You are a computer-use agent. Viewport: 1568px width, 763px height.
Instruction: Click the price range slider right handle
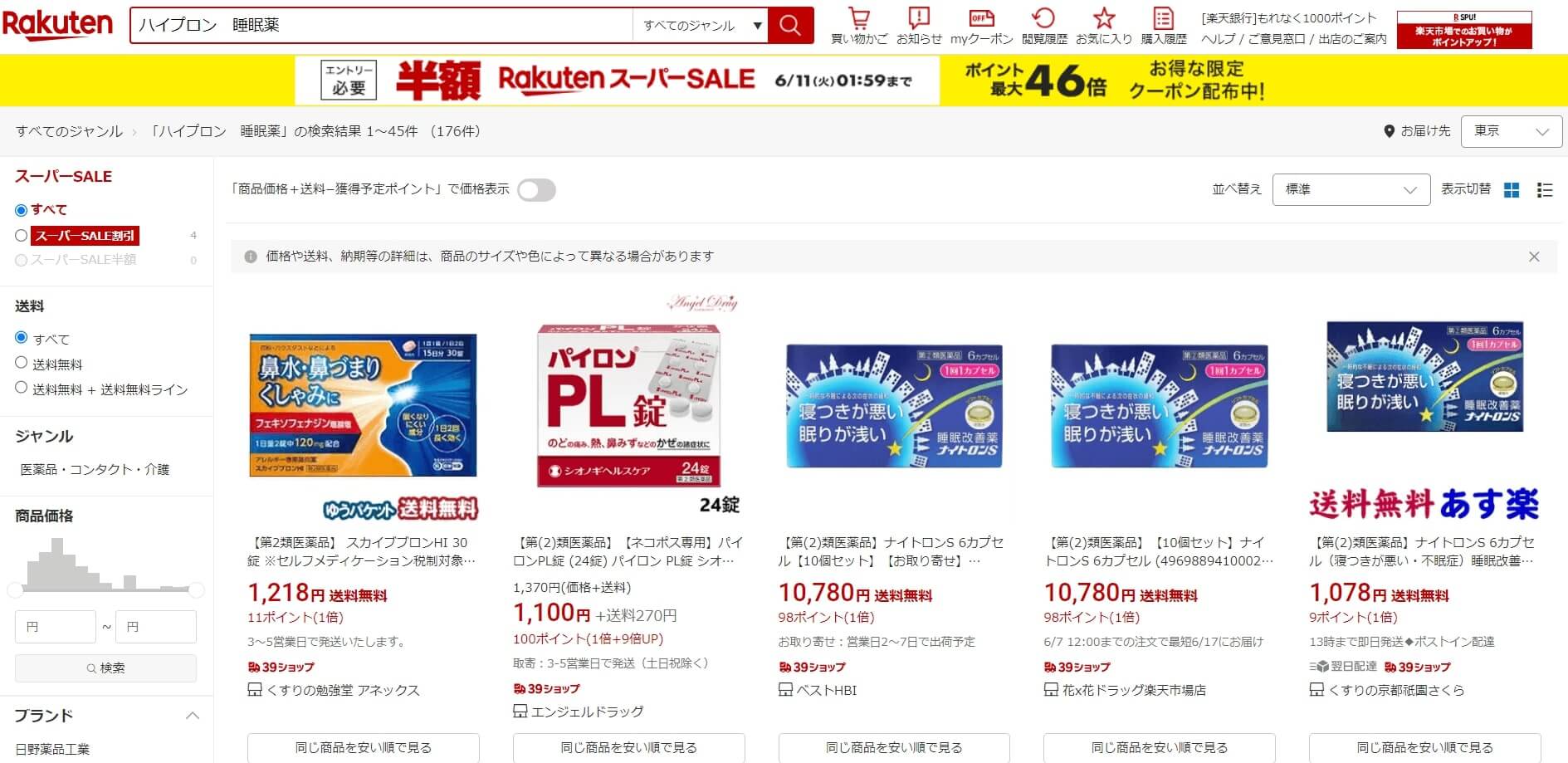pyautogui.click(x=196, y=590)
